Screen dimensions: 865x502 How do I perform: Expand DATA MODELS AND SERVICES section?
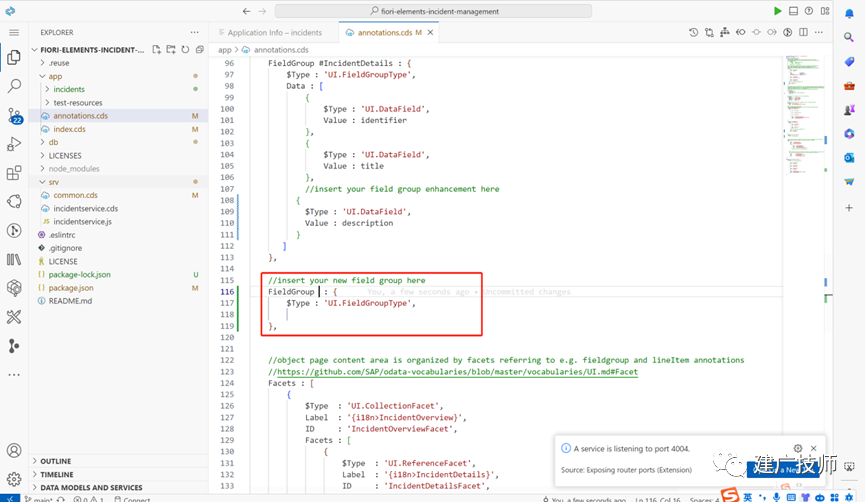pos(91,488)
